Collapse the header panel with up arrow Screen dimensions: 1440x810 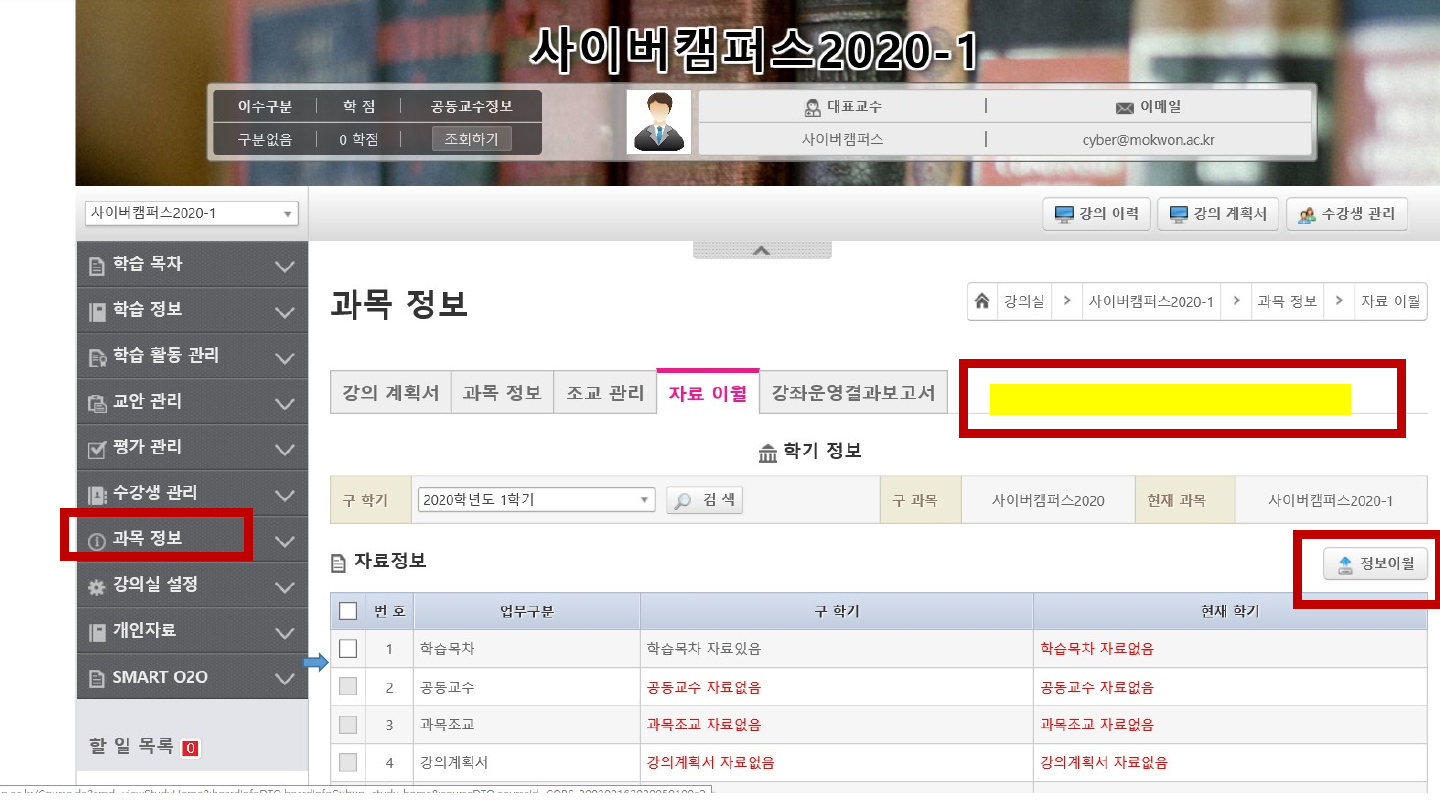(x=761, y=250)
